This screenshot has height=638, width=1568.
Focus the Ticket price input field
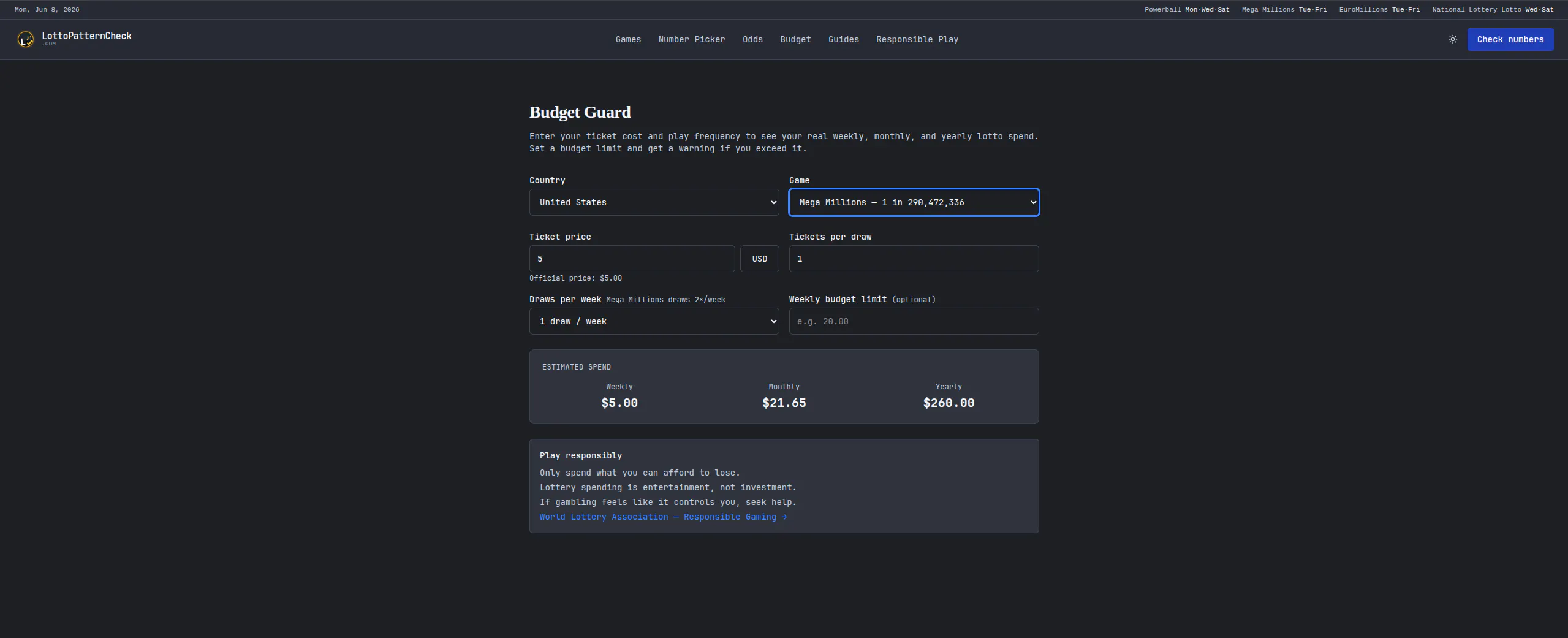click(x=632, y=259)
